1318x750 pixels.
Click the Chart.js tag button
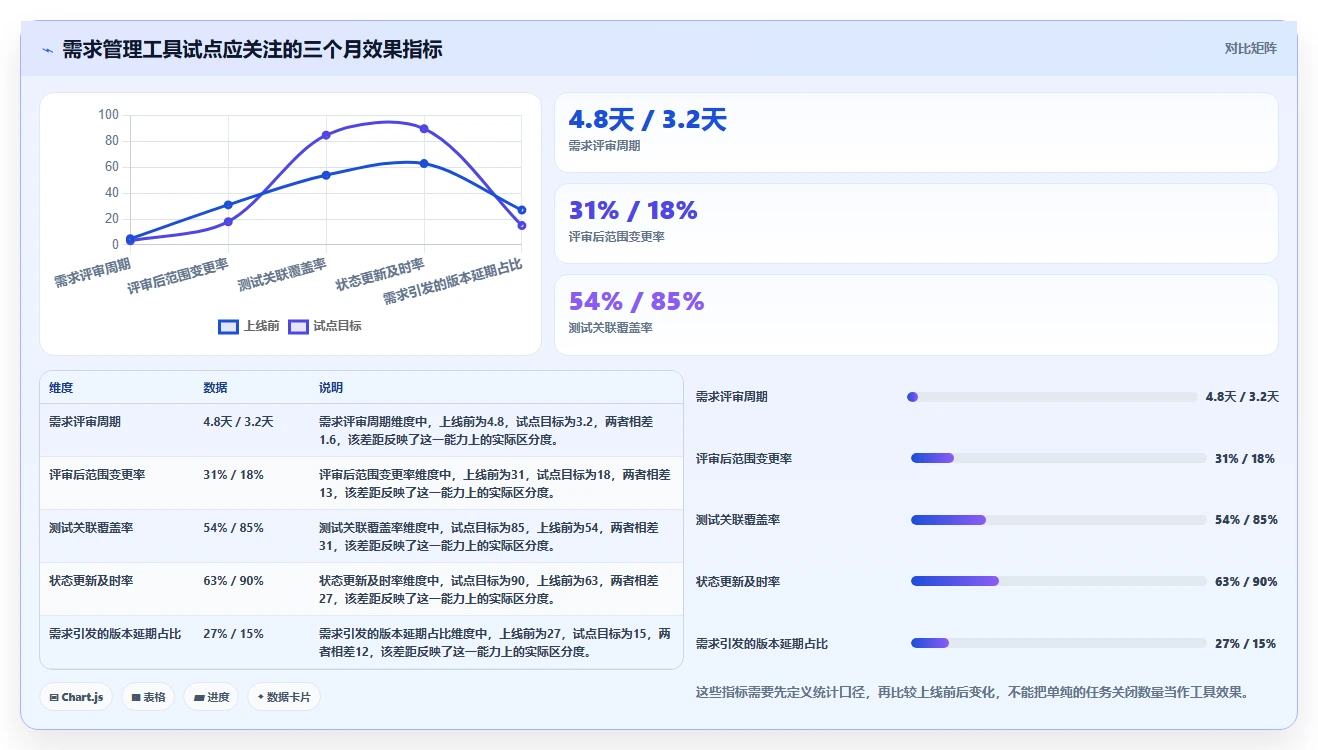click(76, 697)
